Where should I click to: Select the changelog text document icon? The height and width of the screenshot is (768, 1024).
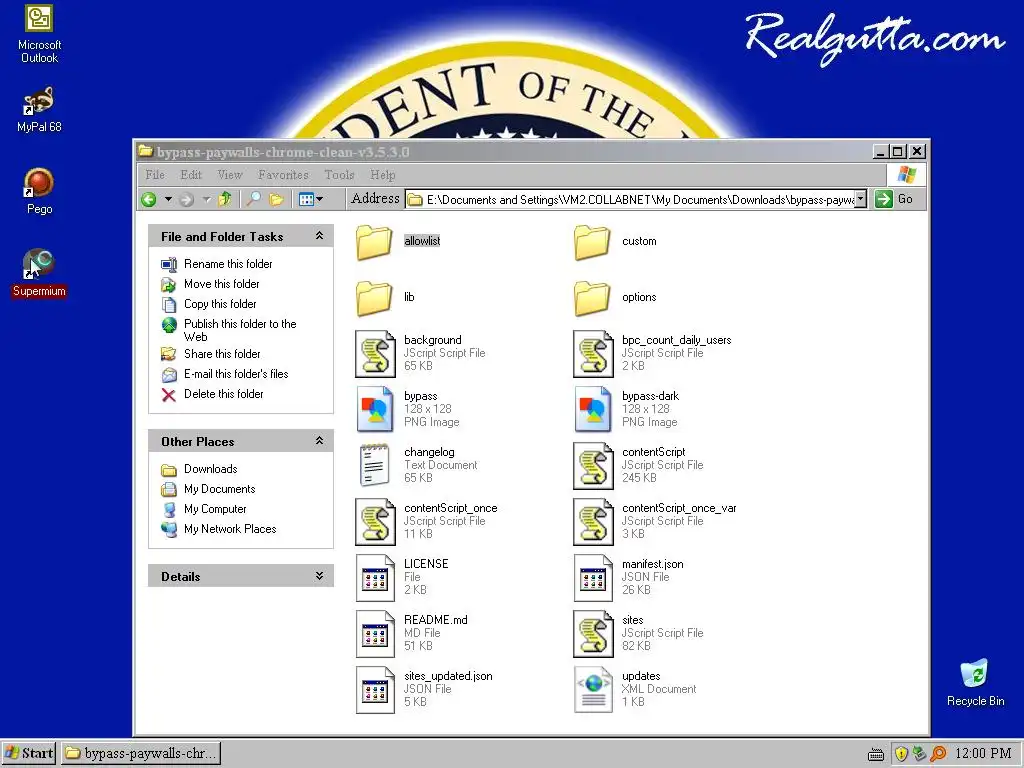(x=376, y=466)
